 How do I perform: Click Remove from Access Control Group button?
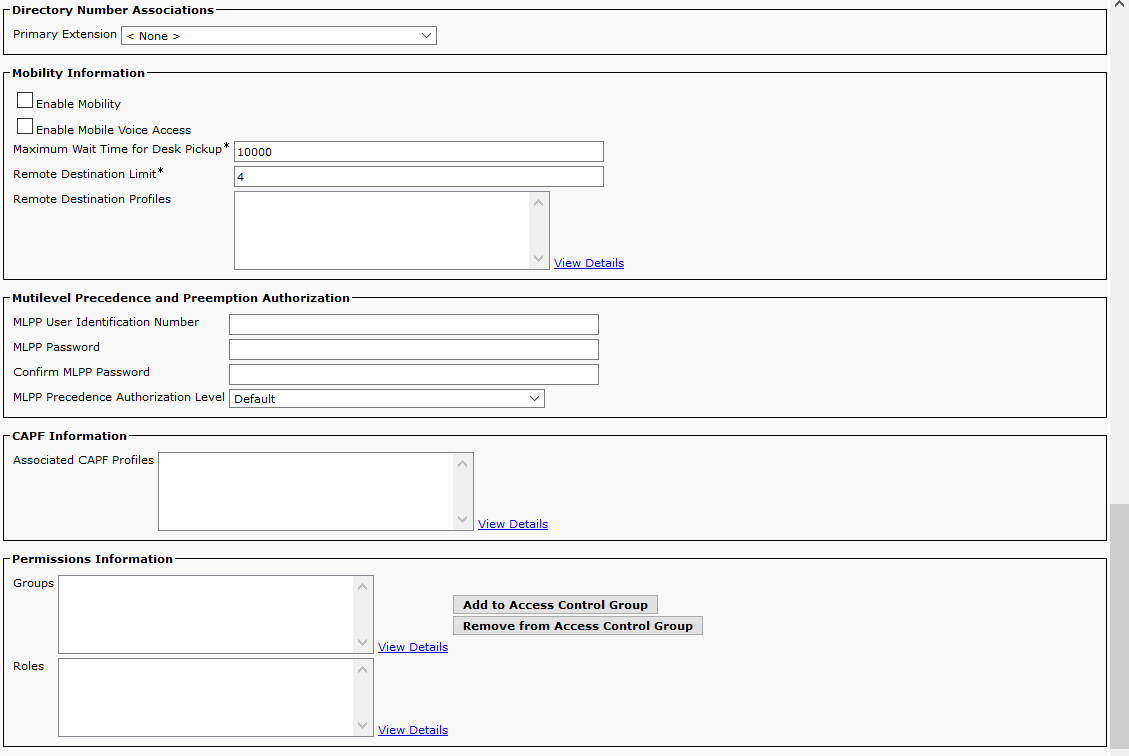click(x=577, y=626)
